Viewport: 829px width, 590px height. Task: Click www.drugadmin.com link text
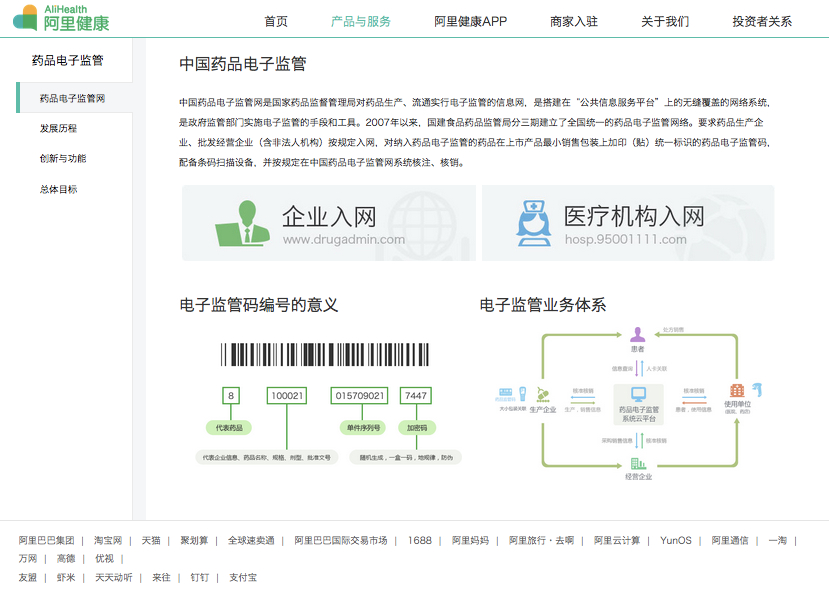click(x=344, y=239)
